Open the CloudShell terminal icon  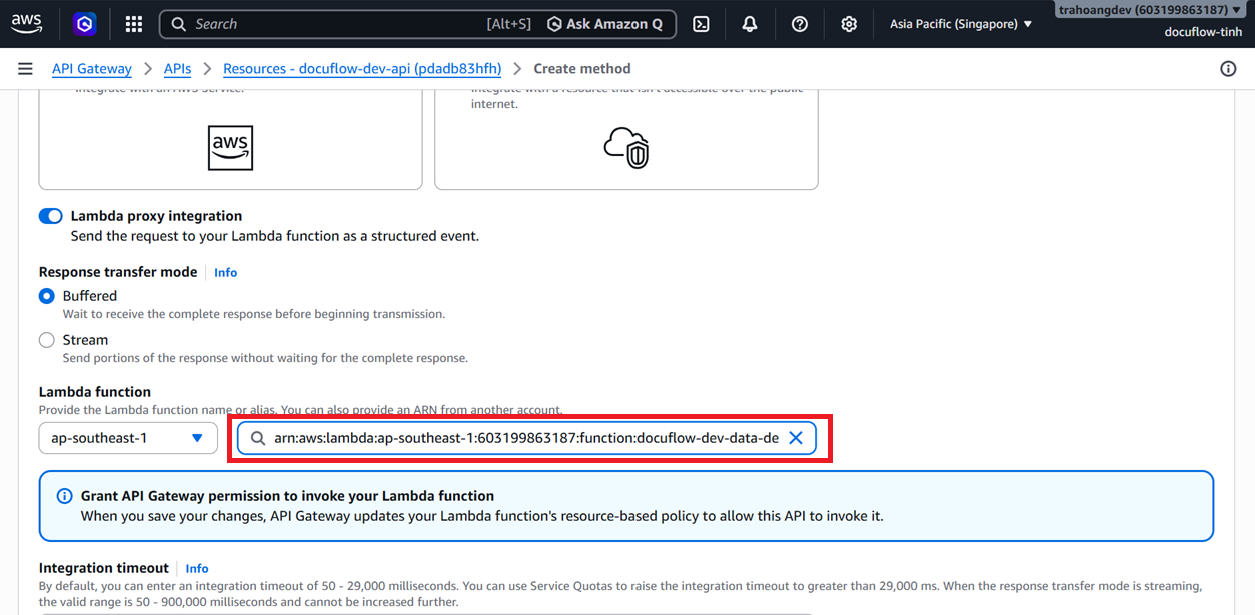[x=701, y=24]
